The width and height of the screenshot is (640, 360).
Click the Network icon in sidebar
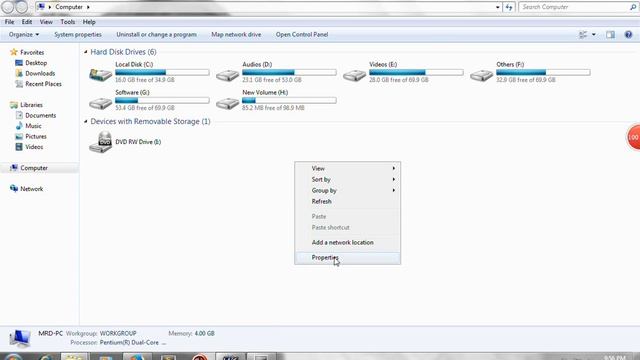point(14,189)
